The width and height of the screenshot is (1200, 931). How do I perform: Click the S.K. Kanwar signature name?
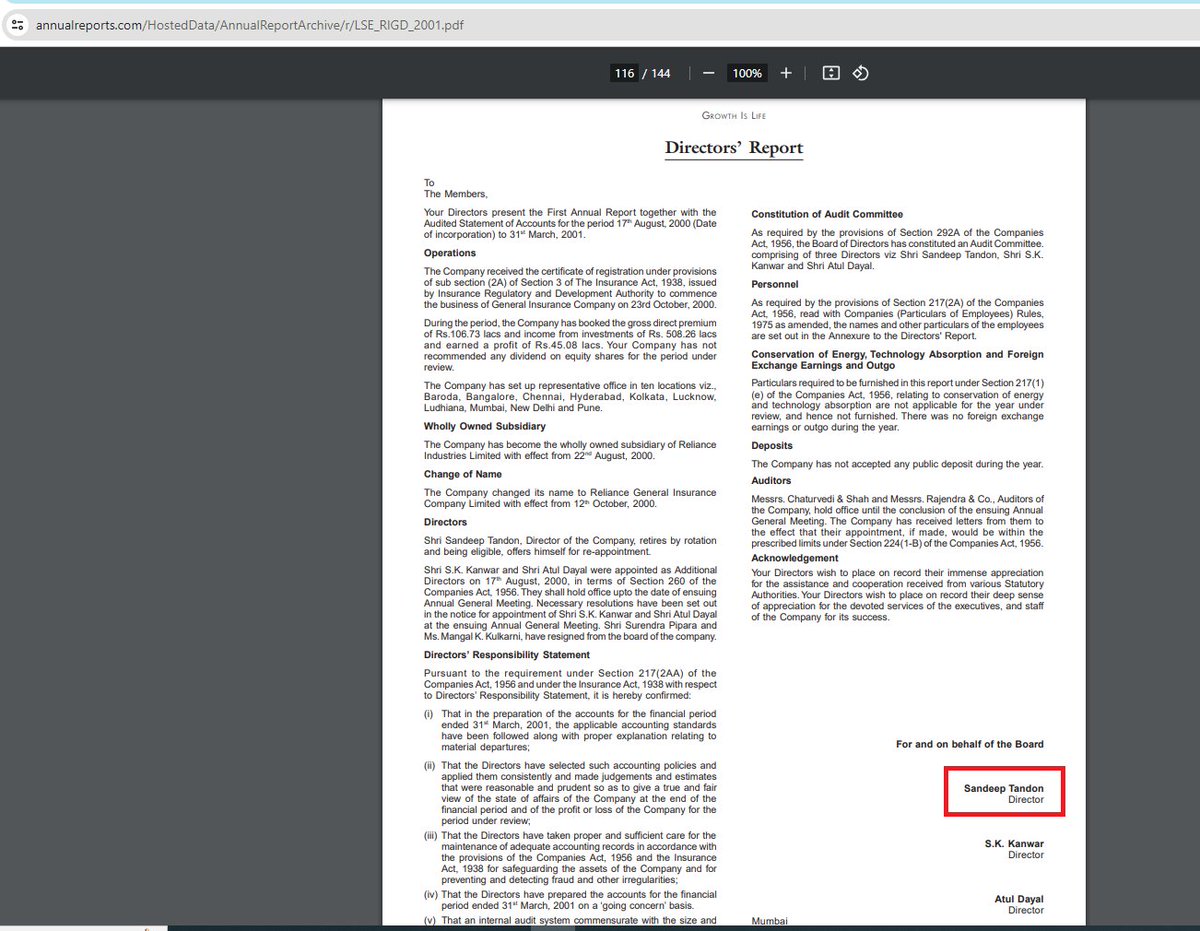coord(1014,844)
